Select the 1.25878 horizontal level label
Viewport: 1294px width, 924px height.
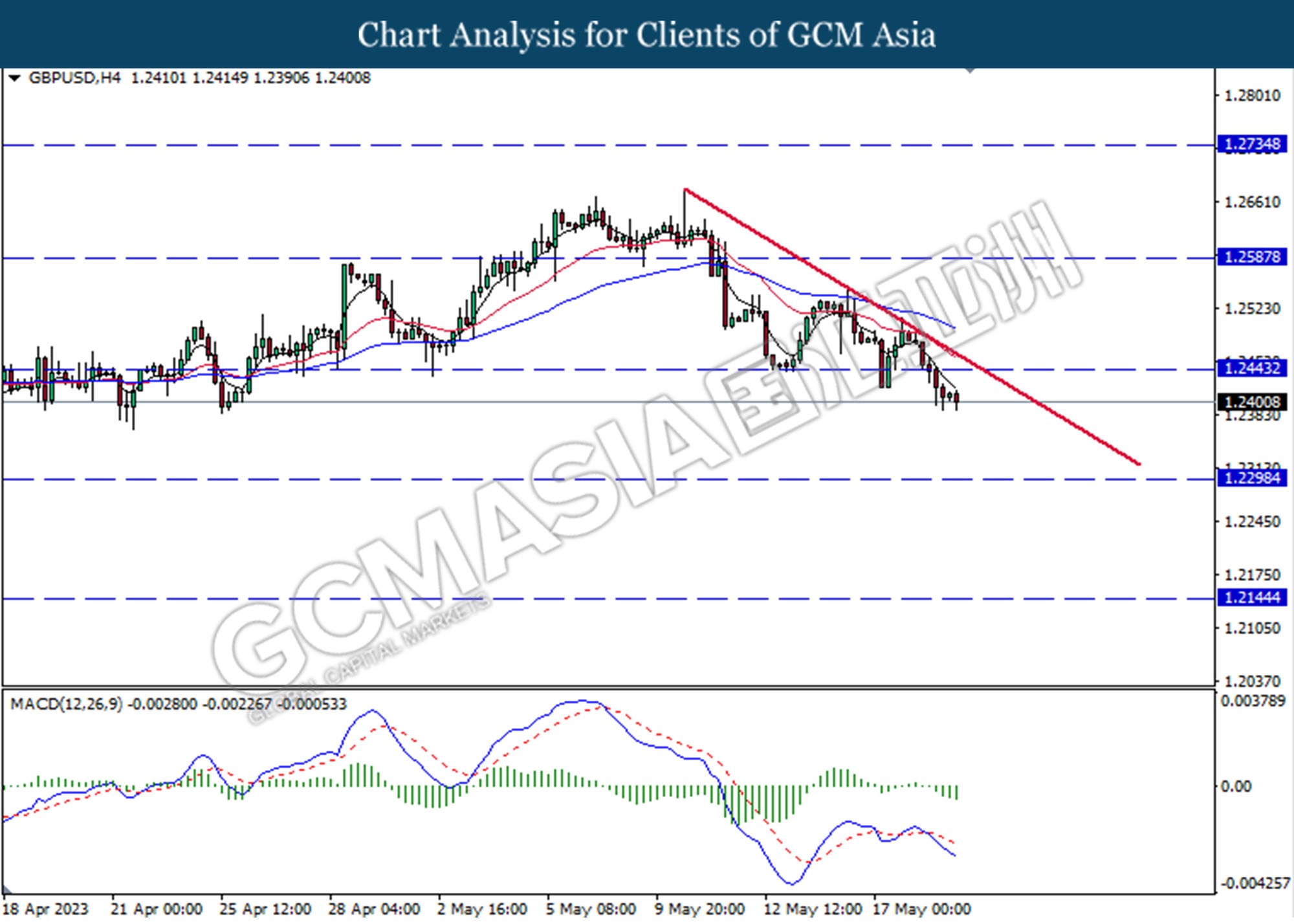click(1253, 257)
